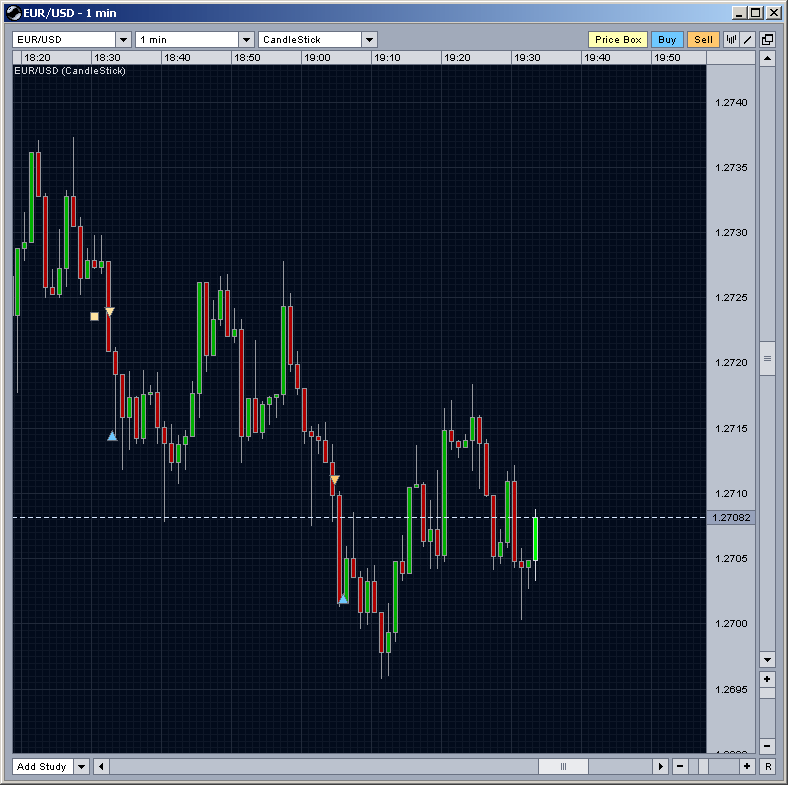Click the 19:20 time axis label
This screenshot has width=788, height=785.
tap(457, 57)
